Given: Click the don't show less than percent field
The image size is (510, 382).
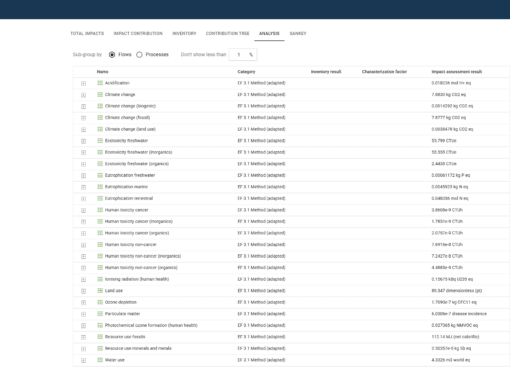Looking at the screenshot, I should click(242, 55).
